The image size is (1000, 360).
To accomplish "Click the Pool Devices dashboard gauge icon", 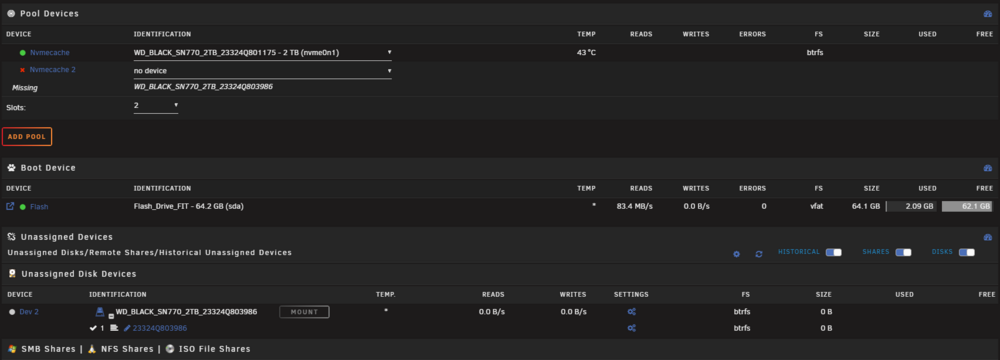I will [x=988, y=13].
